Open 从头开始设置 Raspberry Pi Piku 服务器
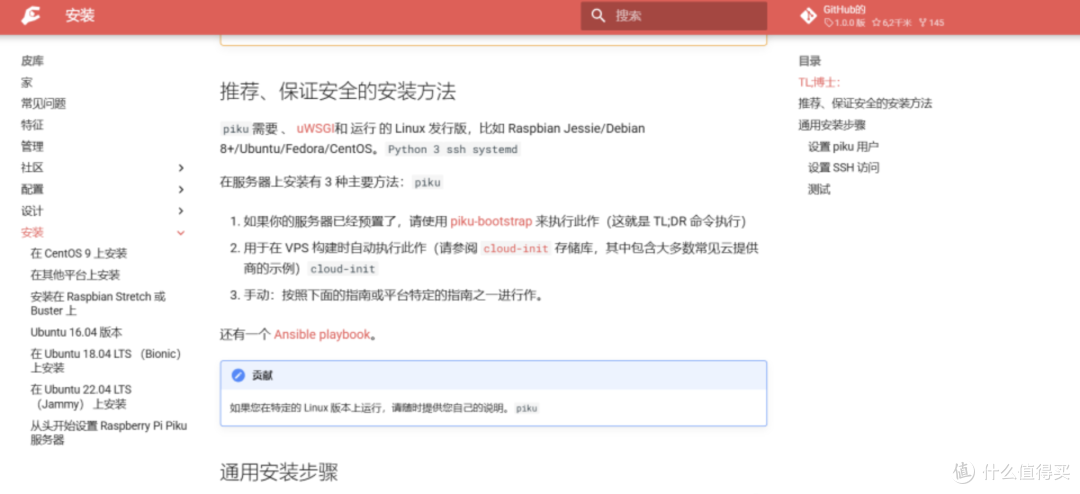Viewport: 1080px width, 494px height. [109, 433]
